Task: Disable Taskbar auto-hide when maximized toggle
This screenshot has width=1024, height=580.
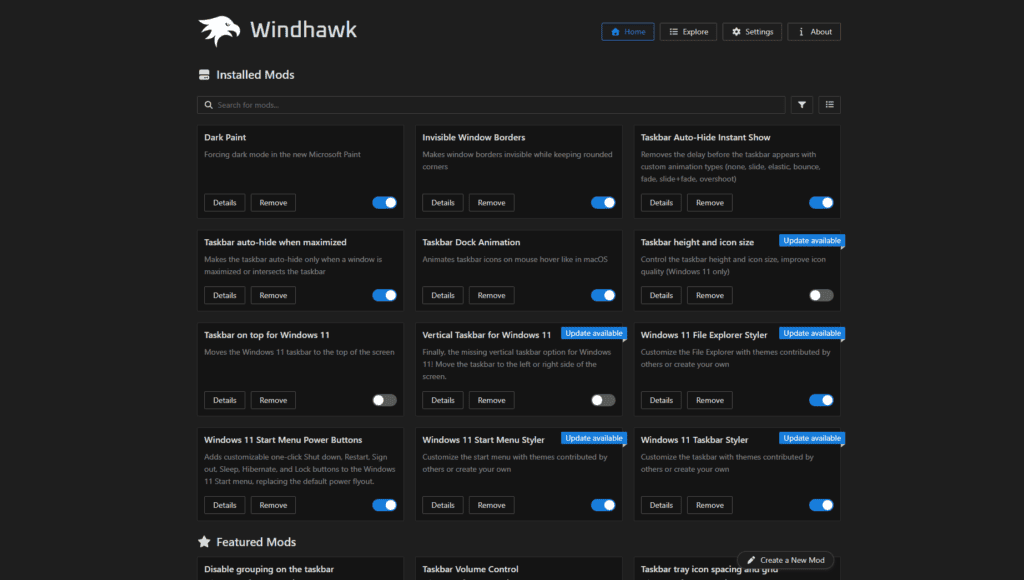Action: (x=385, y=295)
